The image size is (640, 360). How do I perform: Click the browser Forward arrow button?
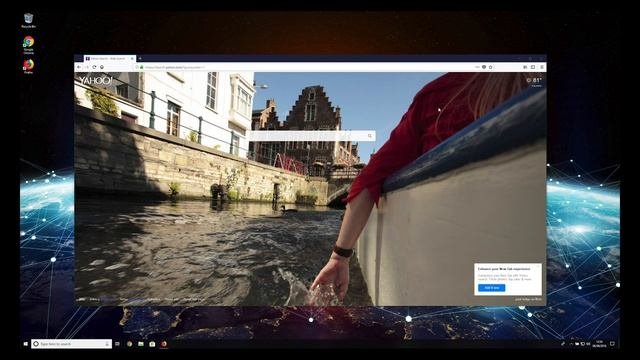[87, 67]
